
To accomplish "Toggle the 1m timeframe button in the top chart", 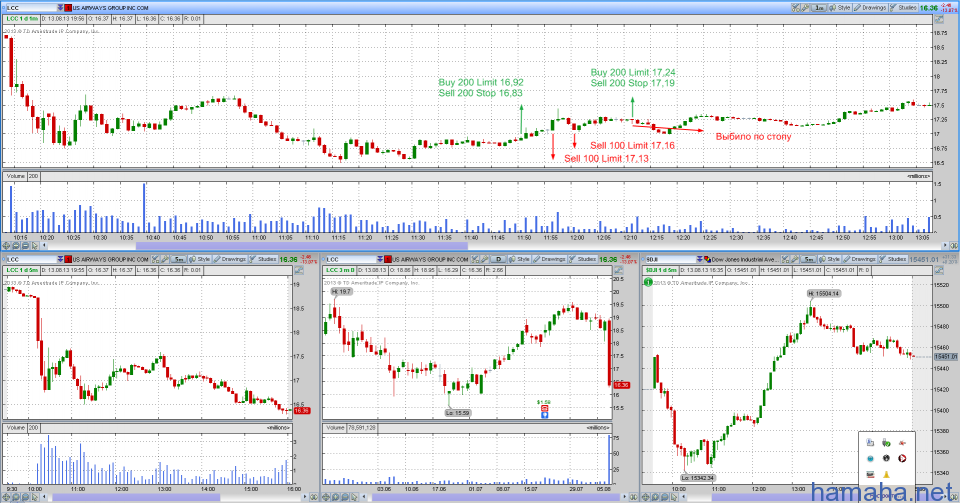I will point(819,7).
